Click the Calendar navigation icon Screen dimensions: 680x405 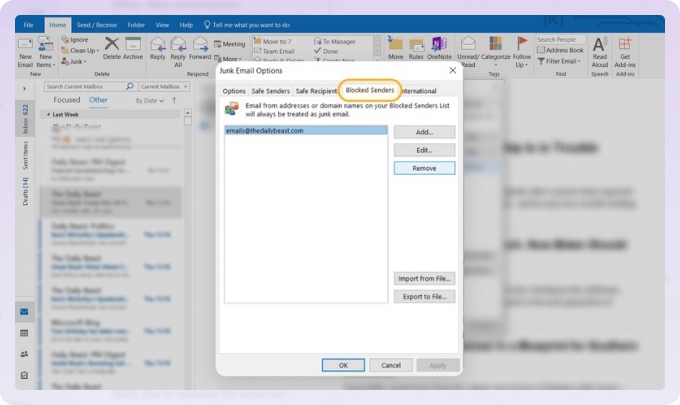click(24, 333)
